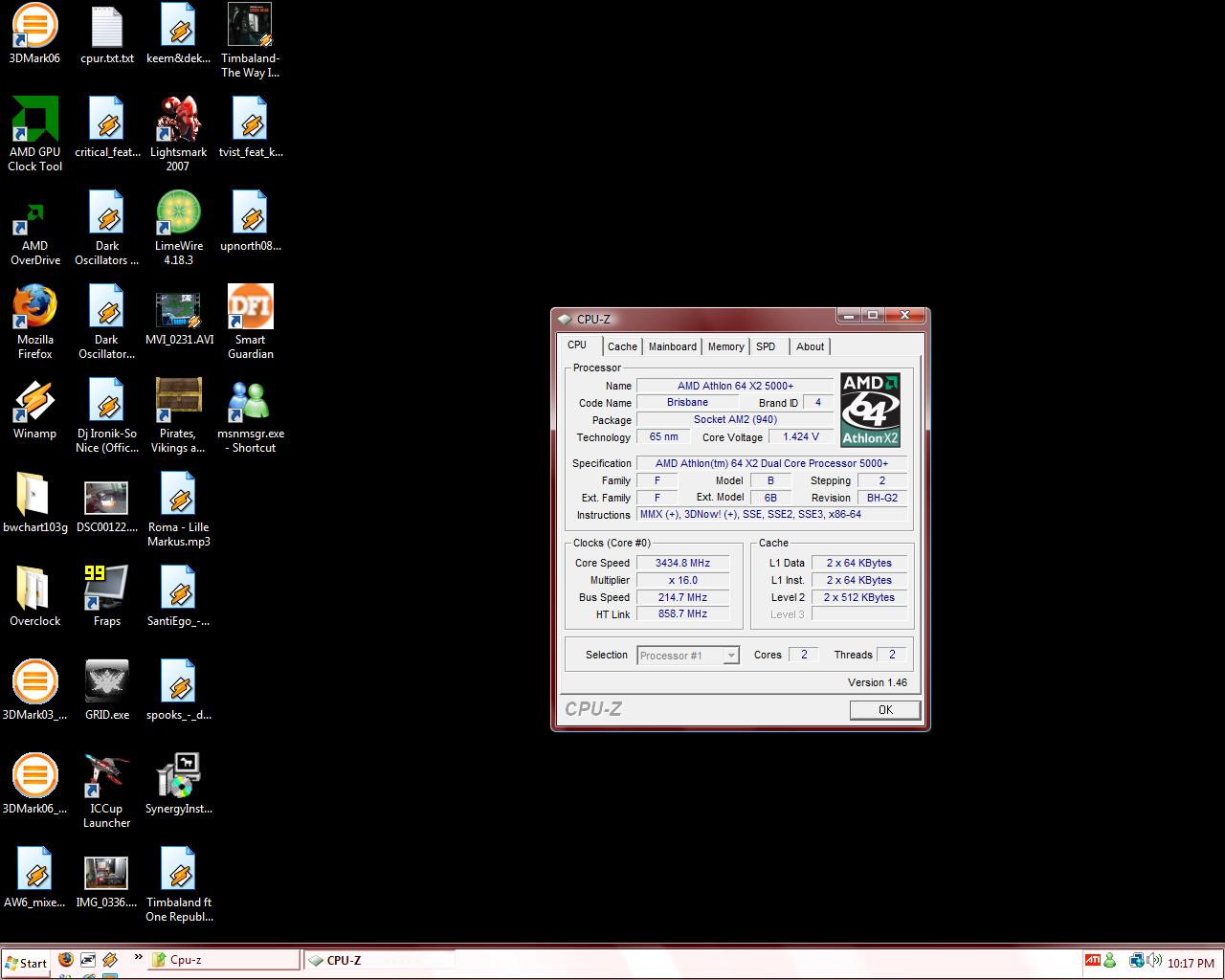This screenshot has width=1225, height=980.
Task: Click the Instructions field in CPU-Z
Action: tap(771, 514)
